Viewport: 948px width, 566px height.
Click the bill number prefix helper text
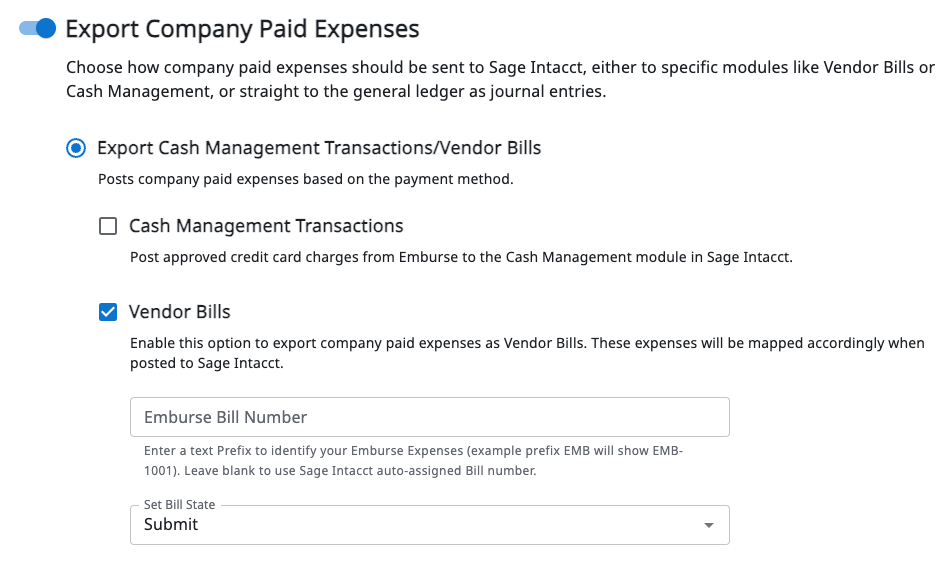point(413,451)
